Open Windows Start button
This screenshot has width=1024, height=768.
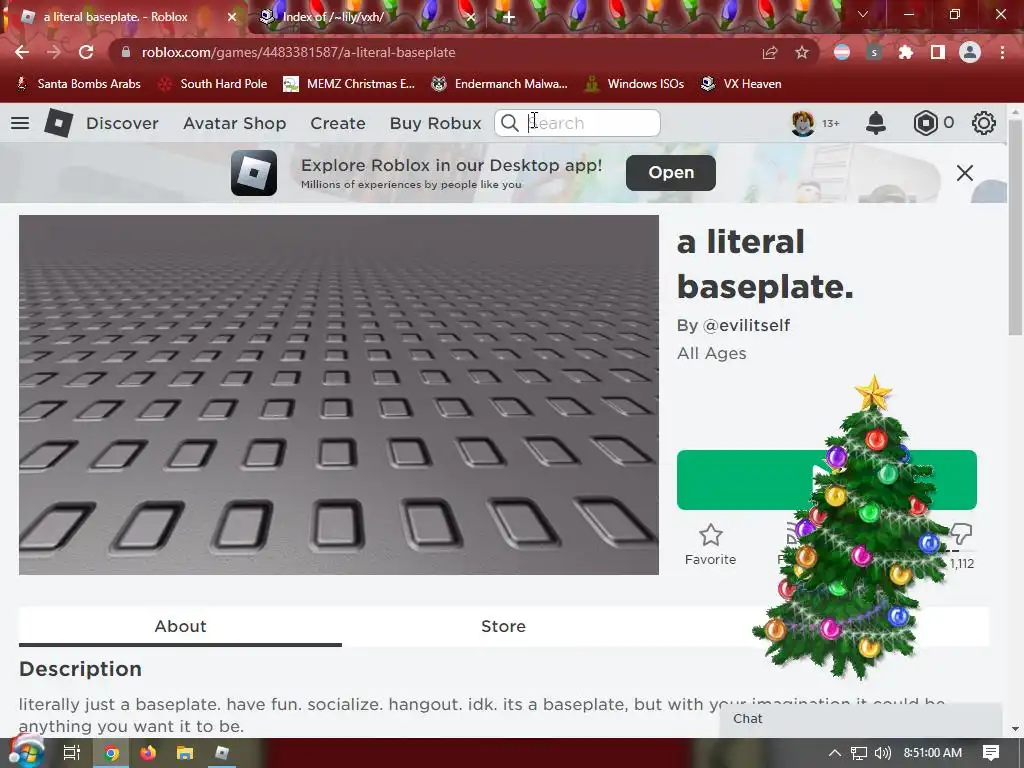[x=25, y=752]
